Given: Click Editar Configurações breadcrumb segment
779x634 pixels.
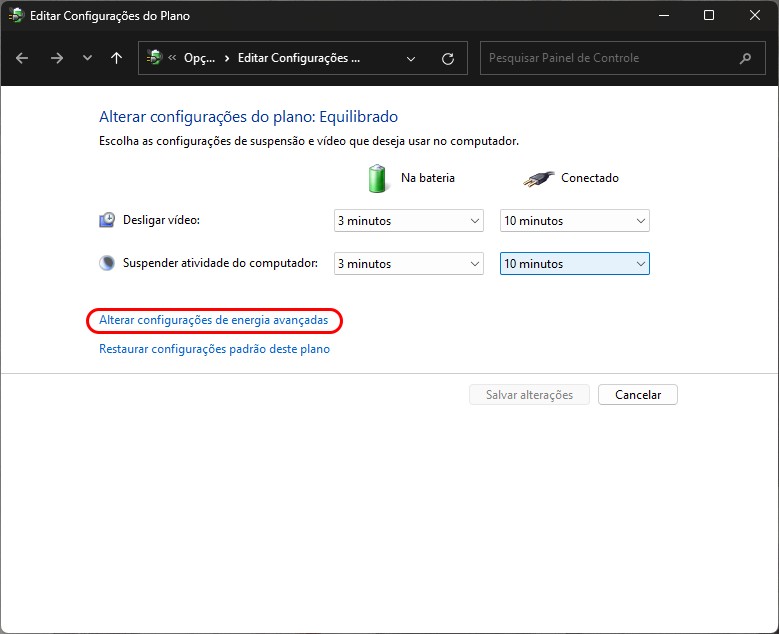Looking at the screenshot, I should pos(298,58).
